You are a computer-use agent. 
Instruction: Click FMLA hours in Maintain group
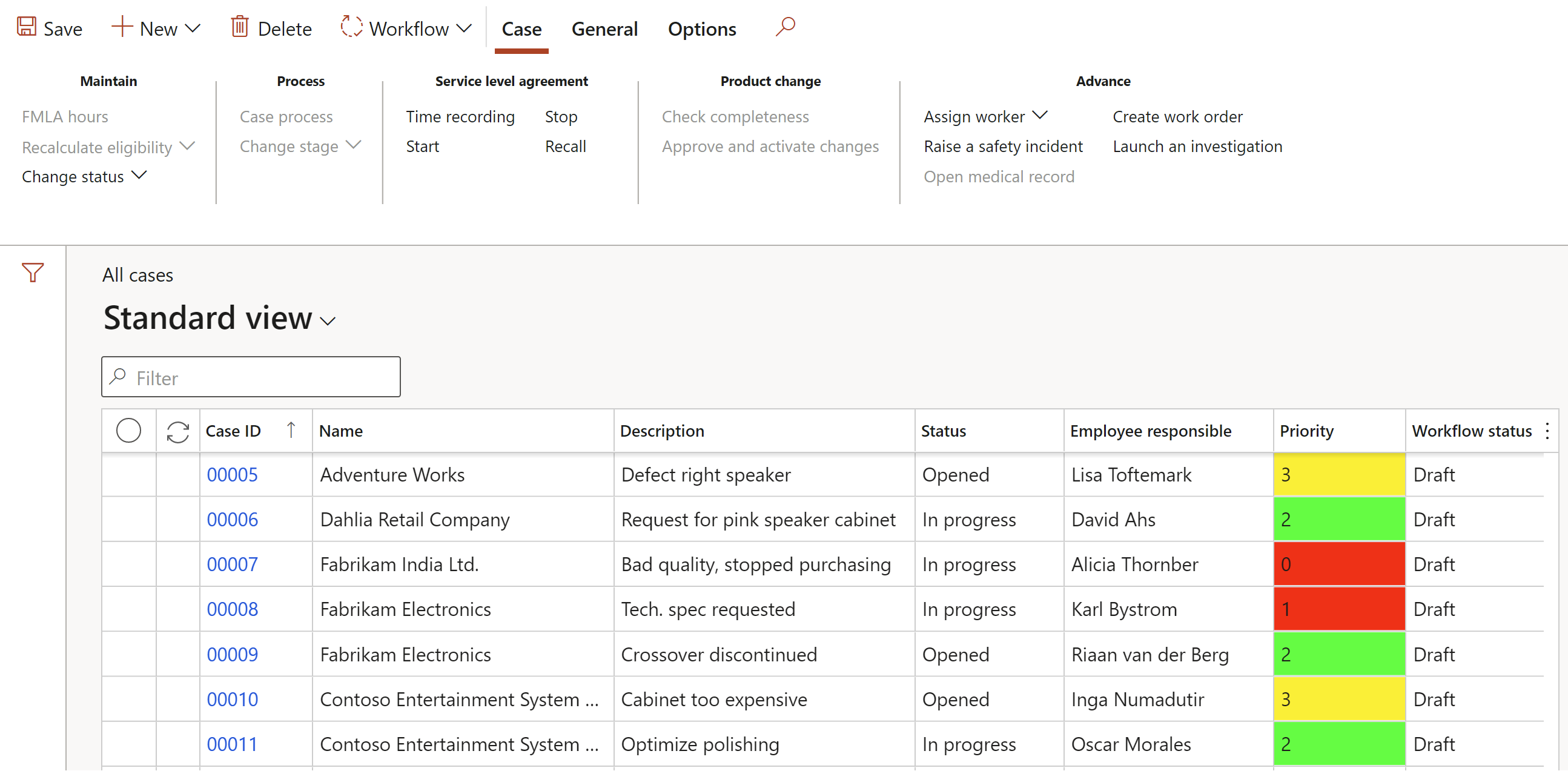(x=65, y=116)
